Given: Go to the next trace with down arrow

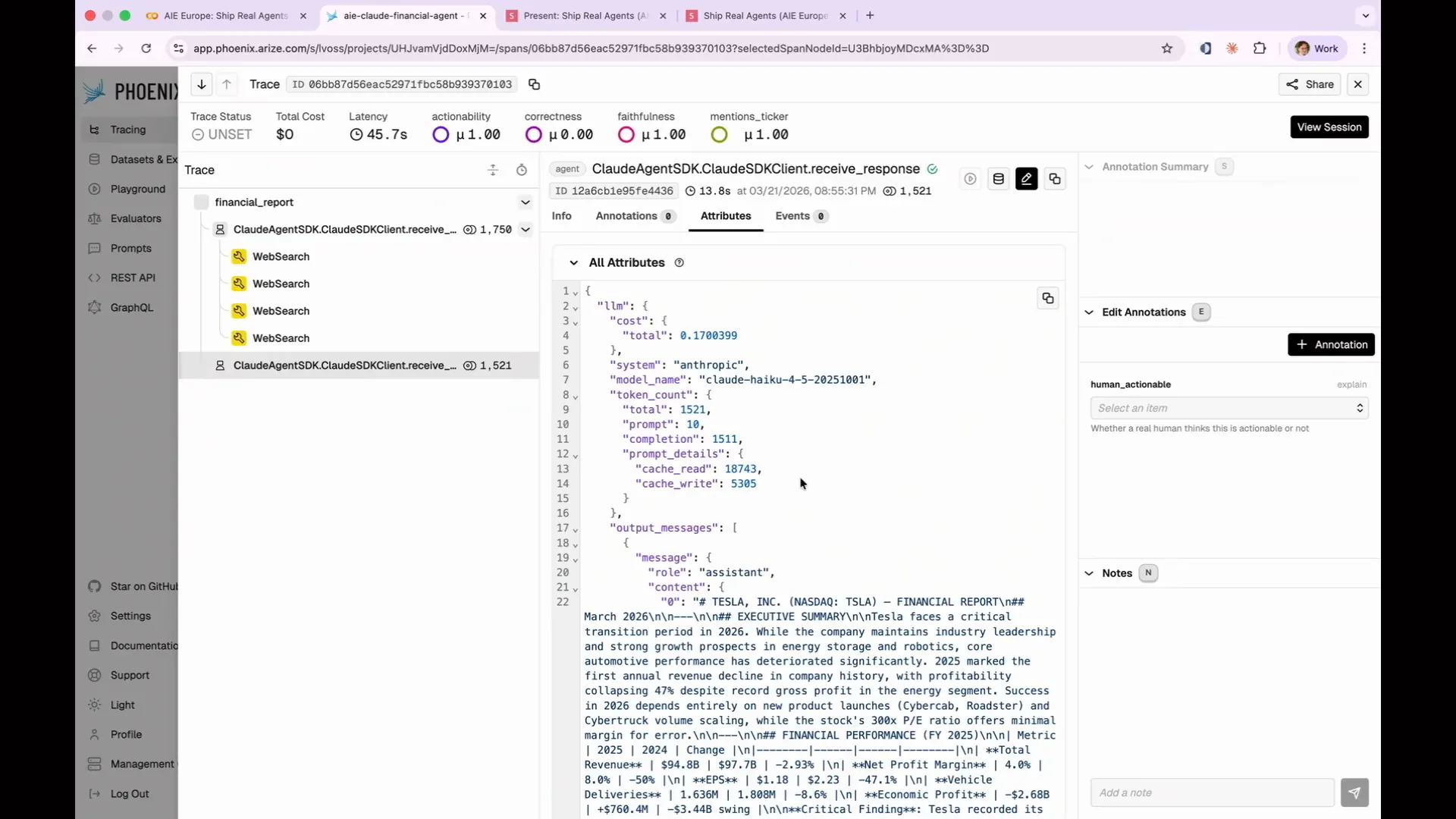Looking at the screenshot, I should click(x=202, y=84).
